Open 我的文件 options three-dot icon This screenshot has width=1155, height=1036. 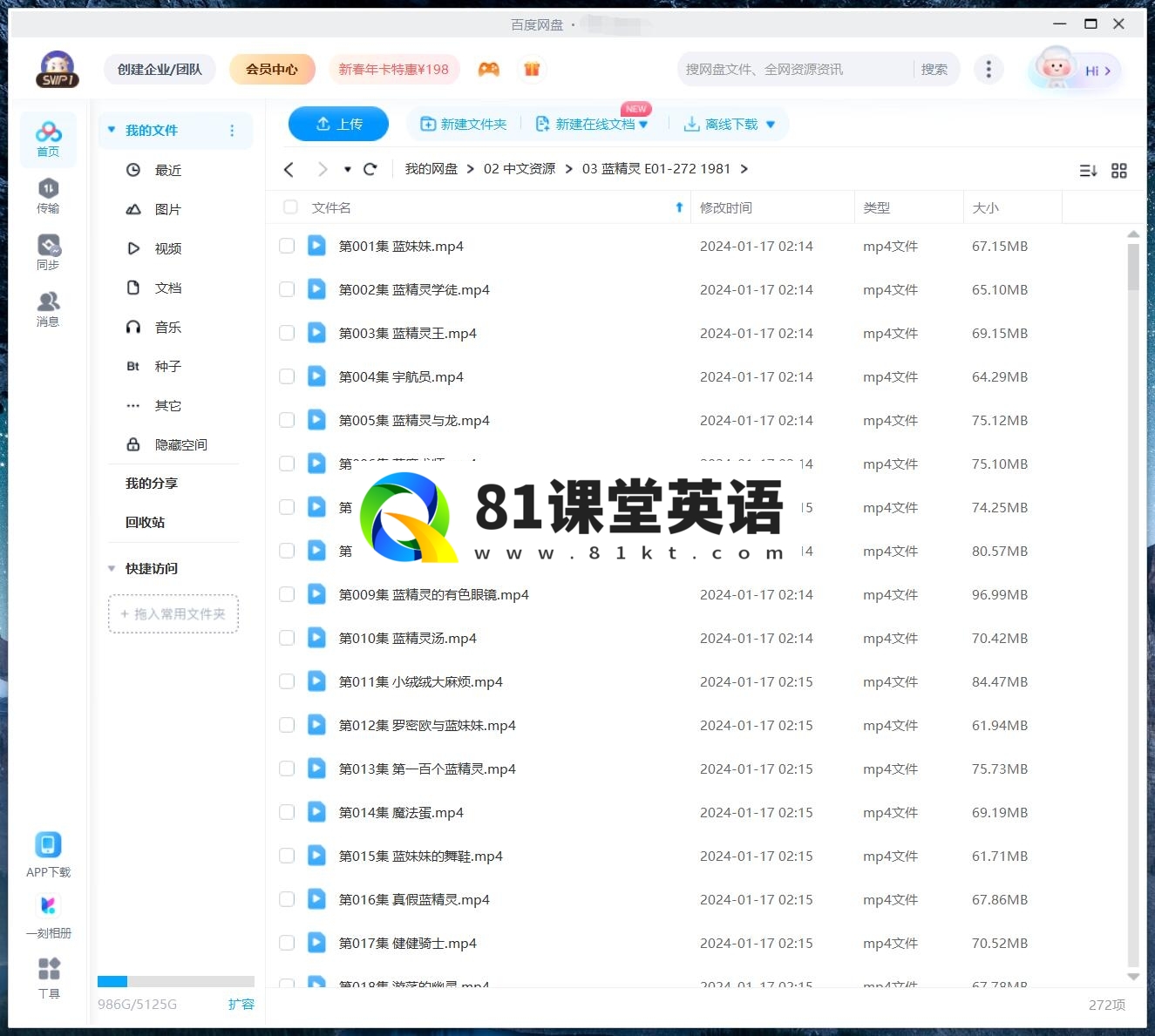pos(232,131)
